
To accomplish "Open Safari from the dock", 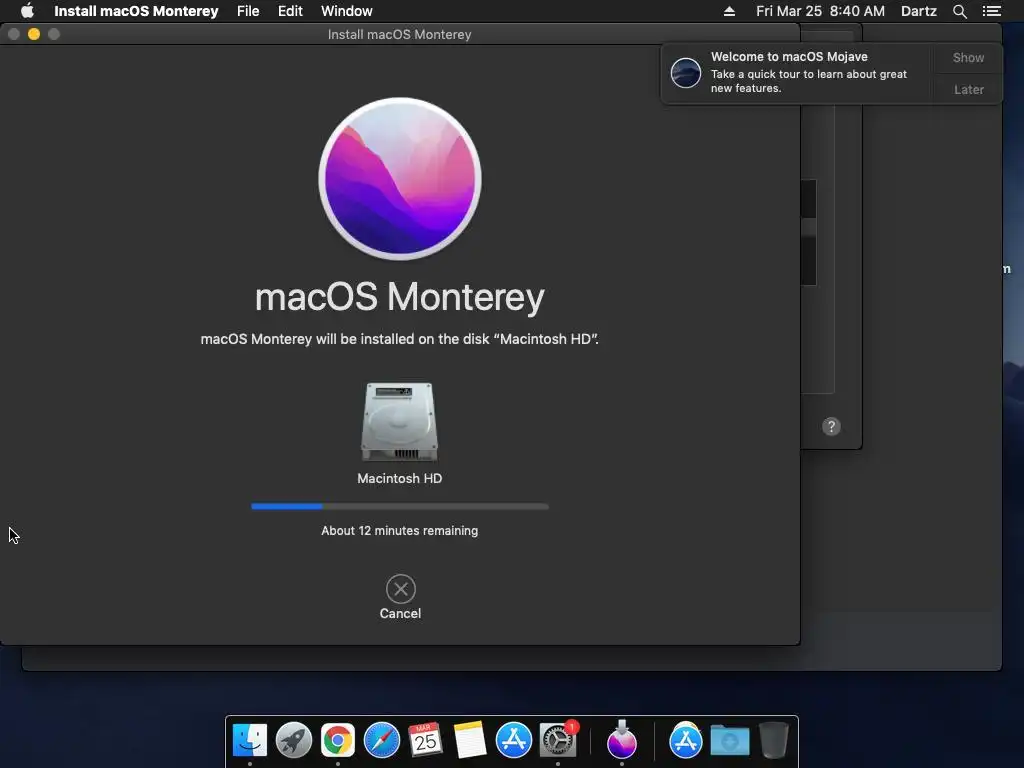I will pyautogui.click(x=381, y=741).
